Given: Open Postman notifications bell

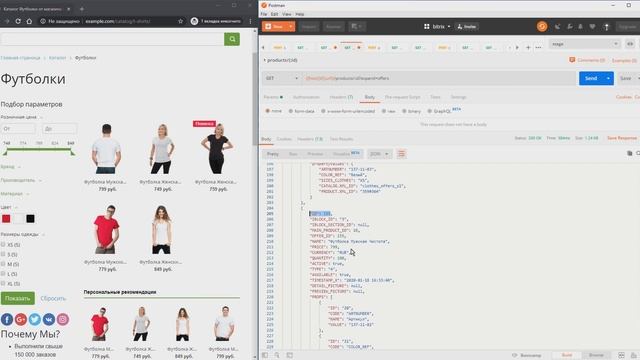Looking at the screenshot, I should click(x=580, y=27).
